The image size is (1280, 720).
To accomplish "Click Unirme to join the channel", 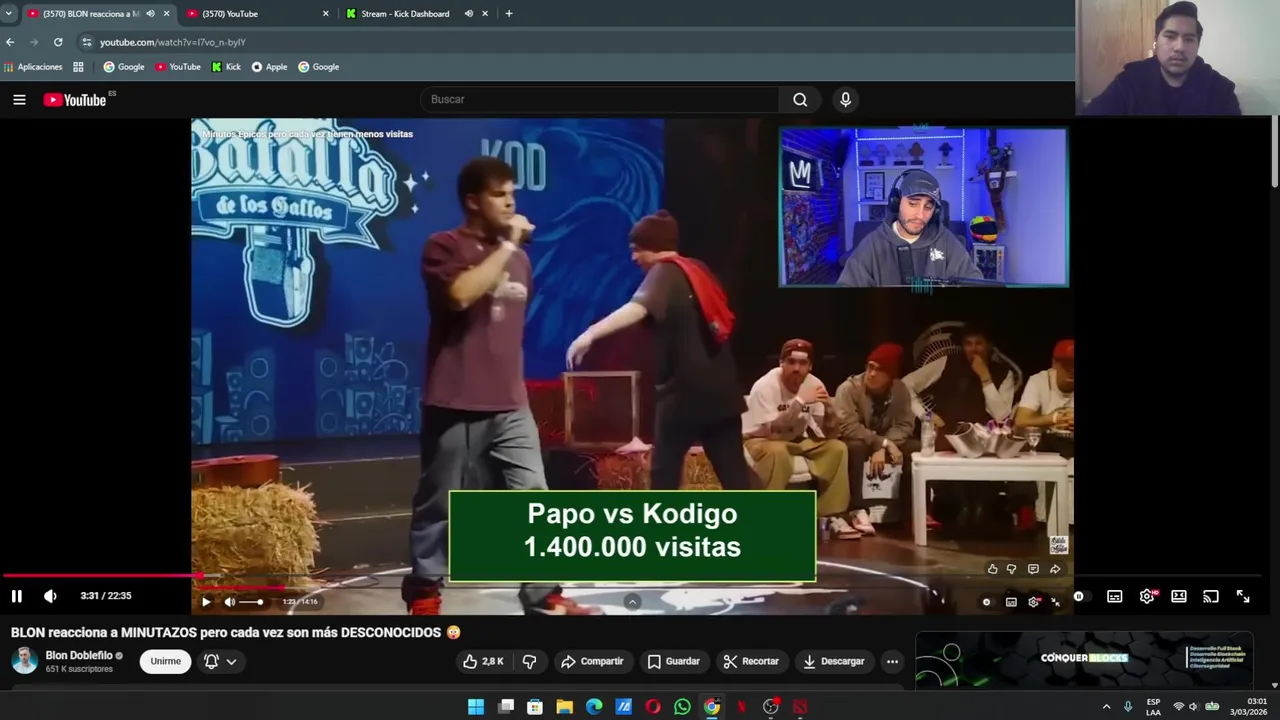I will [165, 661].
